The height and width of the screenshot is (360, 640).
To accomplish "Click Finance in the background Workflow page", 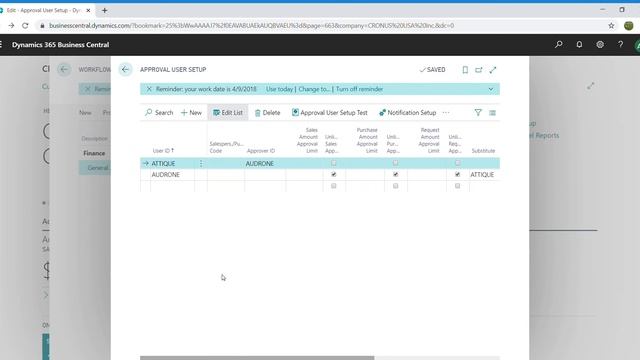I will pyautogui.click(x=94, y=153).
